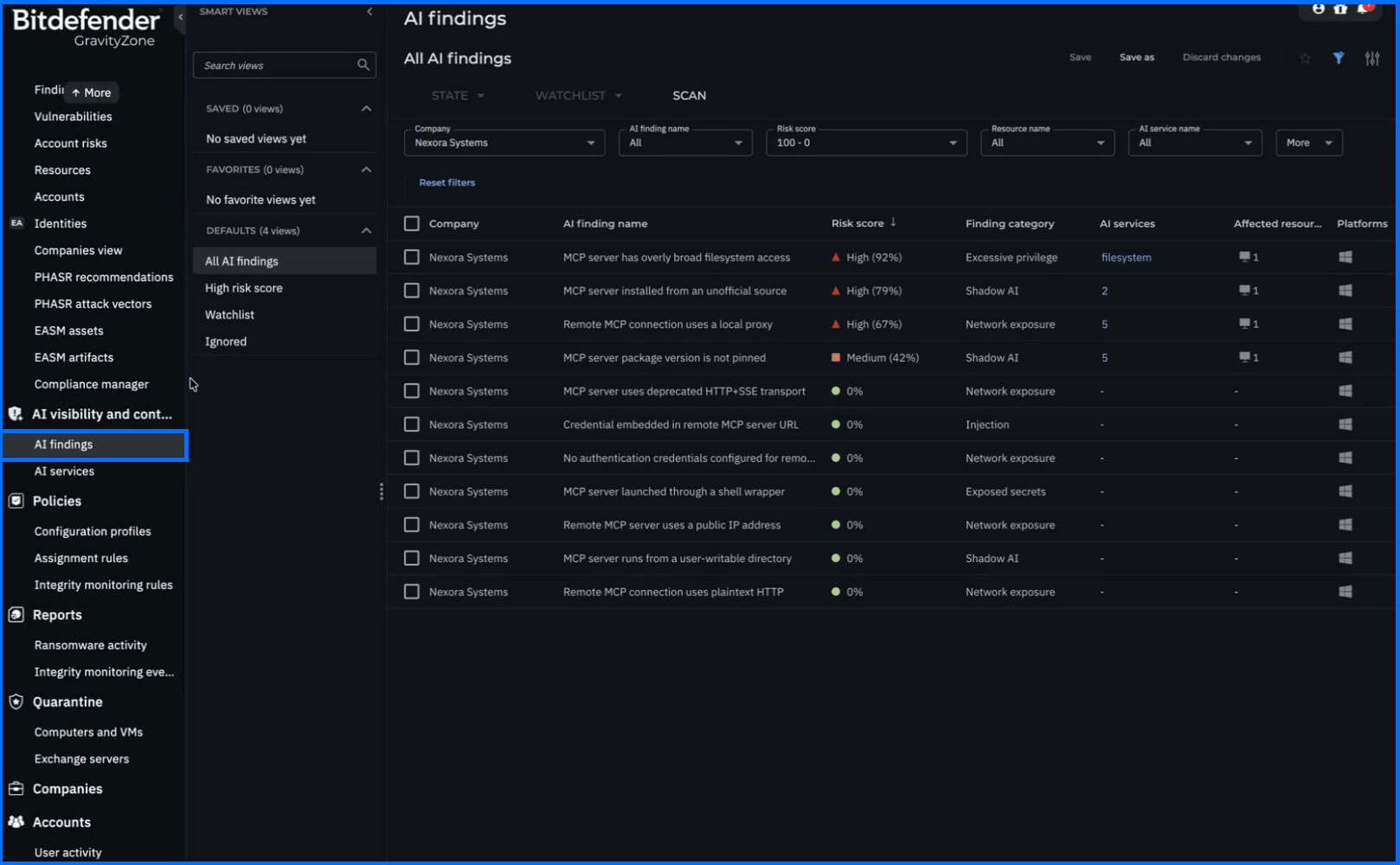Open the notifications bell icon
The image size is (1400, 865).
[x=1363, y=9]
